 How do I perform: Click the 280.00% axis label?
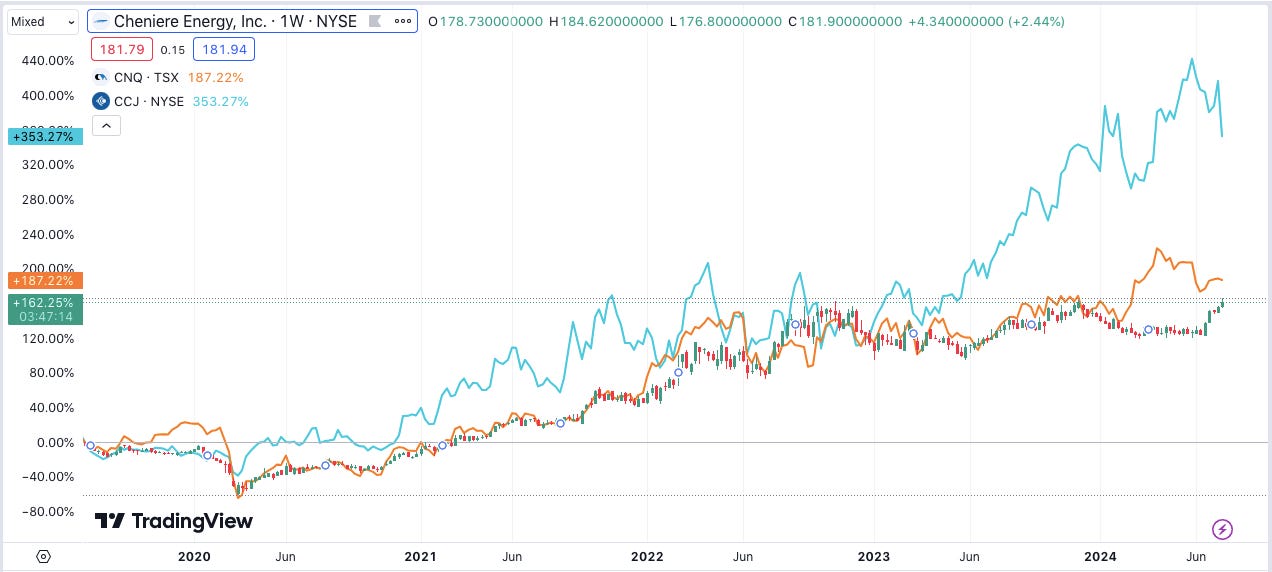pos(47,200)
